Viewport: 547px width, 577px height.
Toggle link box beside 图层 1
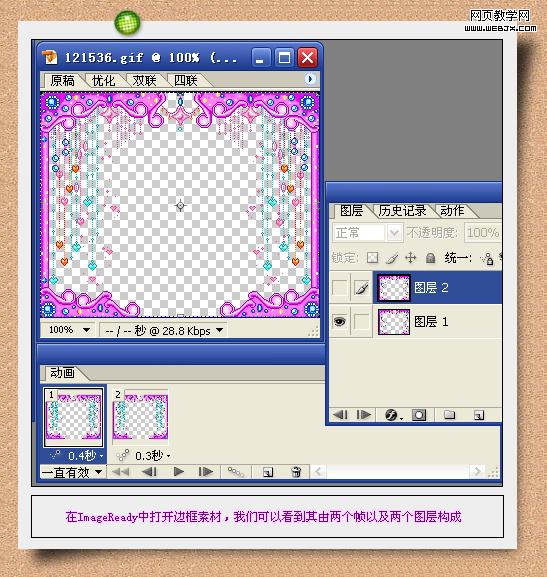click(361, 321)
